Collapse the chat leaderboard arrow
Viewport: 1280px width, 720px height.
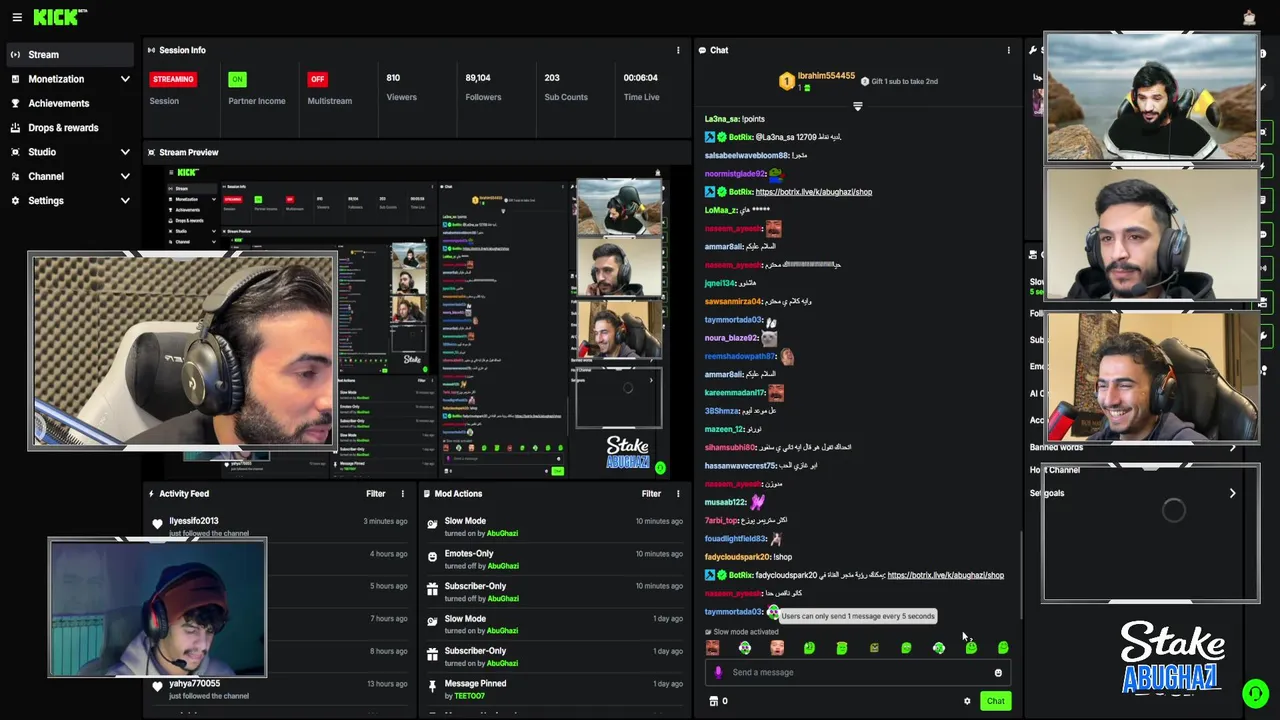(857, 106)
